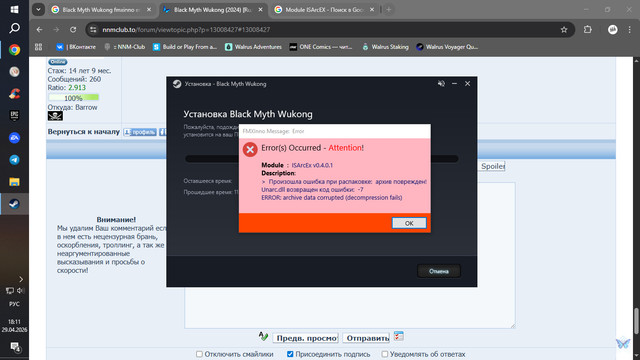640x360 pixels.
Task: Click OK in the FMXInno error dialog
Action: coord(409,223)
